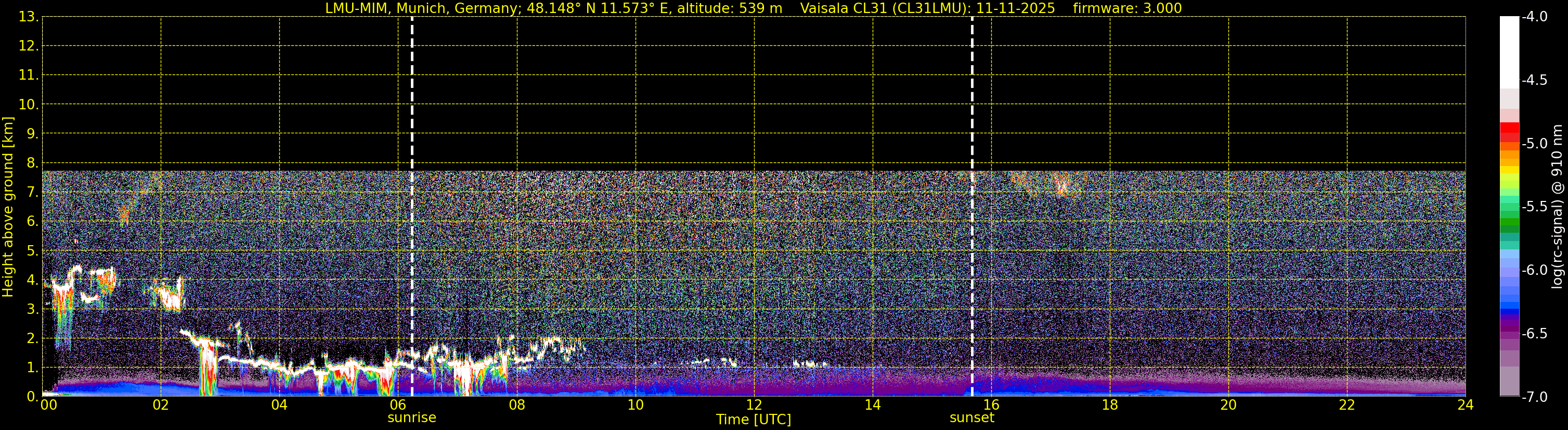Click the '-7.0' colorbar tick label
Screen dimensions: 1568x430
1535,397
